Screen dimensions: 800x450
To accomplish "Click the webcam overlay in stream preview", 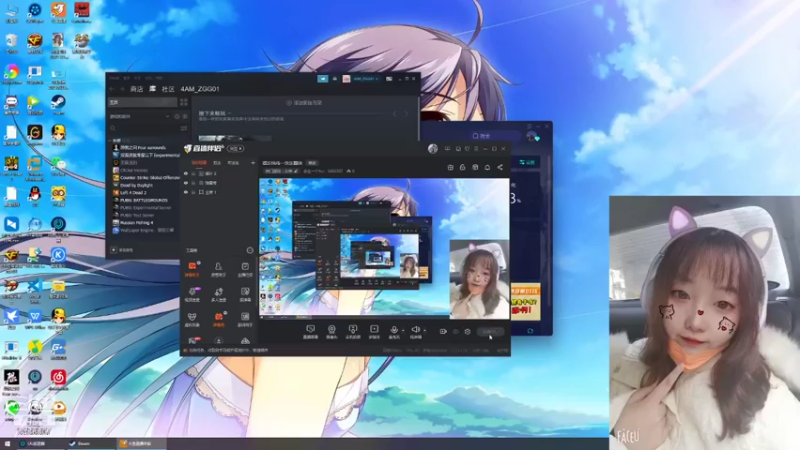I will point(479,280).
